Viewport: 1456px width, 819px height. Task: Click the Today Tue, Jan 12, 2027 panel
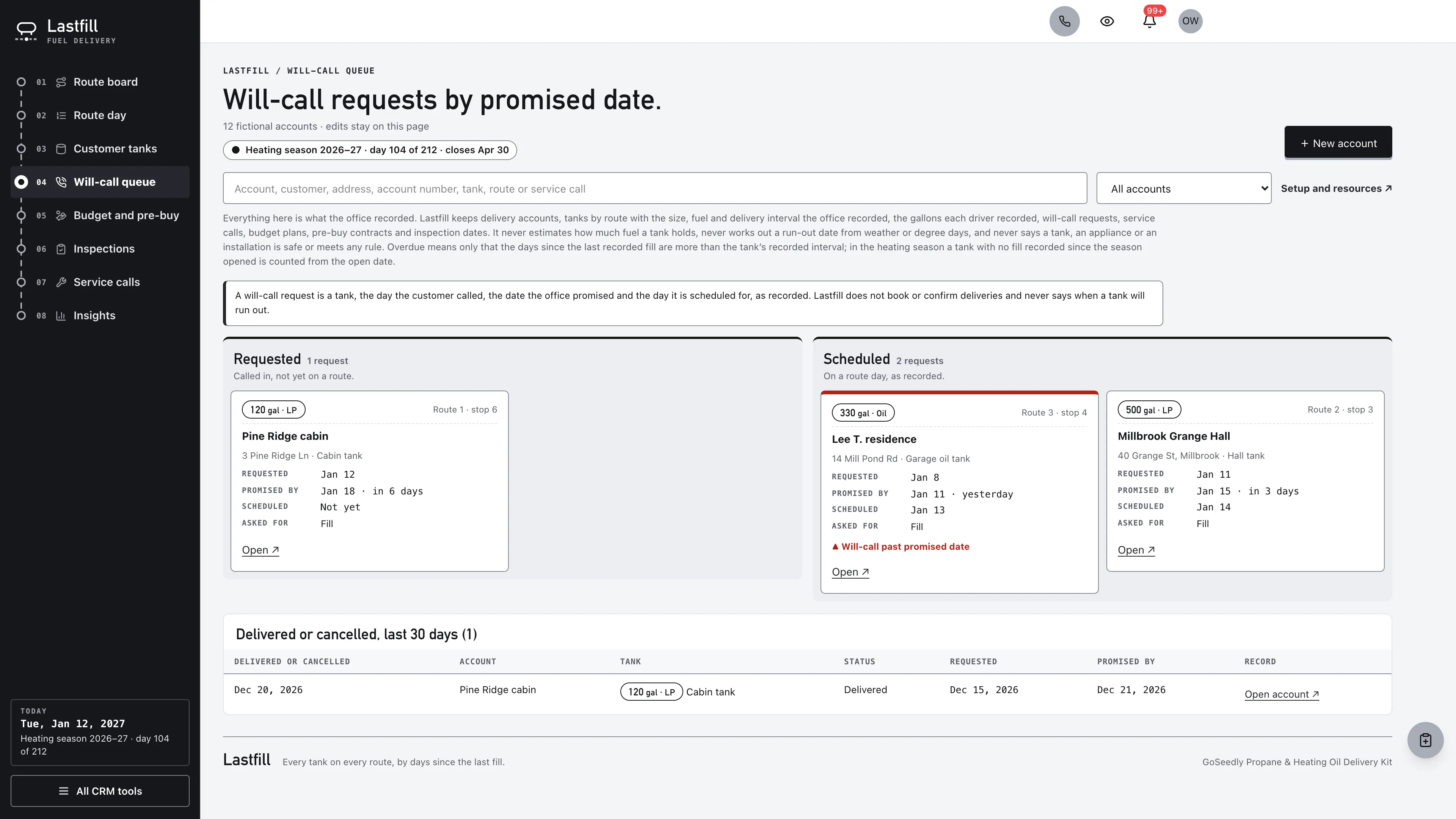point(100,732)
